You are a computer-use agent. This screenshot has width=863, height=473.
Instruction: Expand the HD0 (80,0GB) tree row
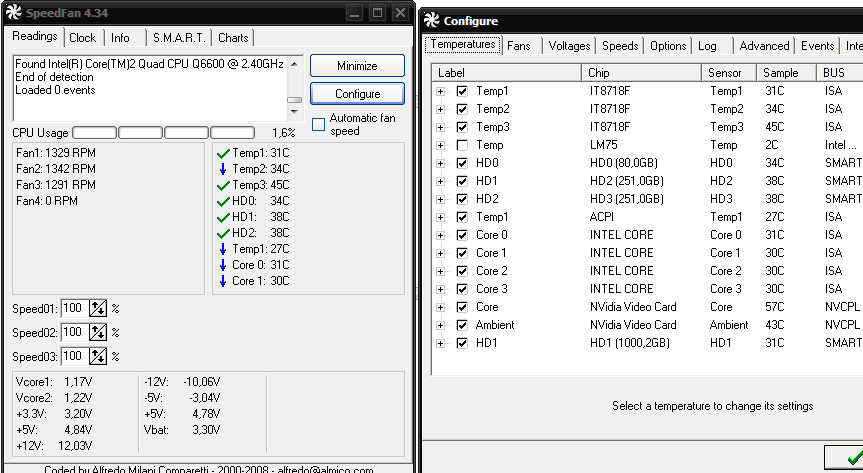(x=440, y=163)
